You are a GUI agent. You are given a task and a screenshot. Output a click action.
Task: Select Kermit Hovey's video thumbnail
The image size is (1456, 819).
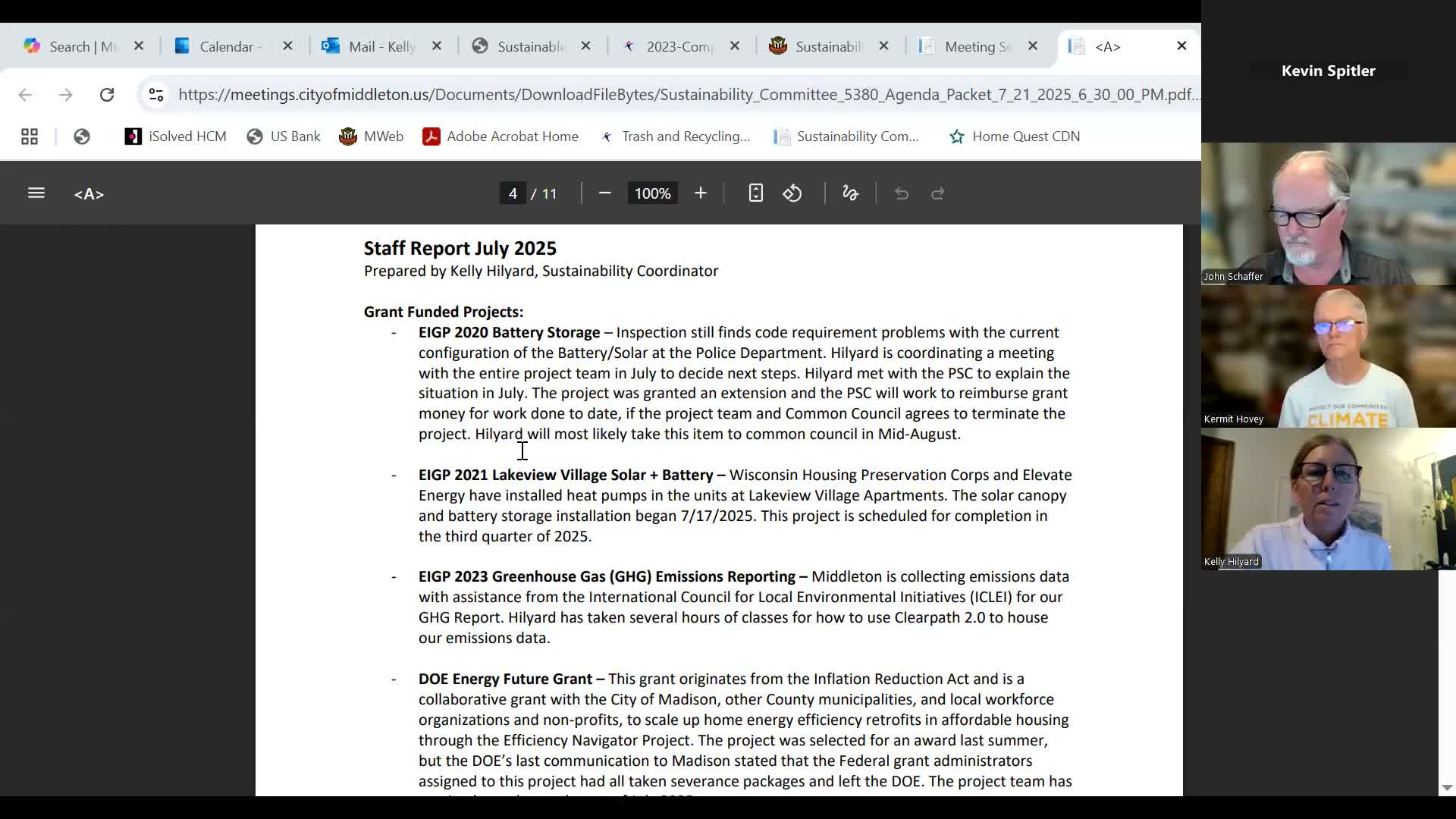pyautogui.click(x=1329, y=356)
